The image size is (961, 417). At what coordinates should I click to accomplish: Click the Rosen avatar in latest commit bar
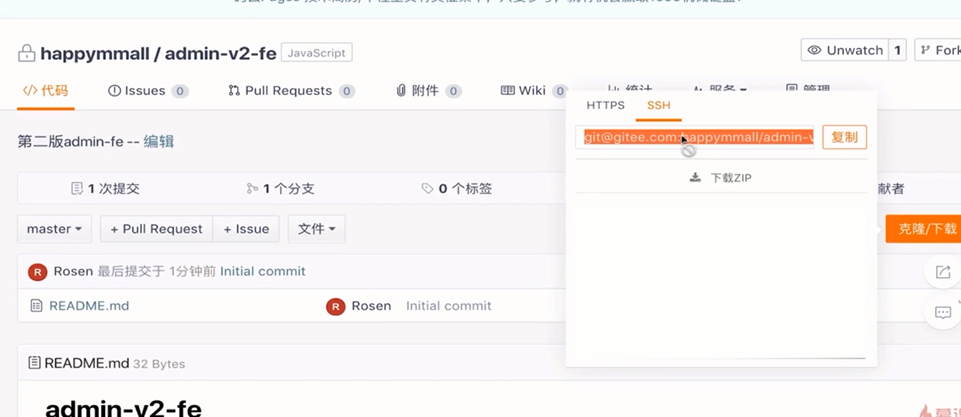coord(38,272)
